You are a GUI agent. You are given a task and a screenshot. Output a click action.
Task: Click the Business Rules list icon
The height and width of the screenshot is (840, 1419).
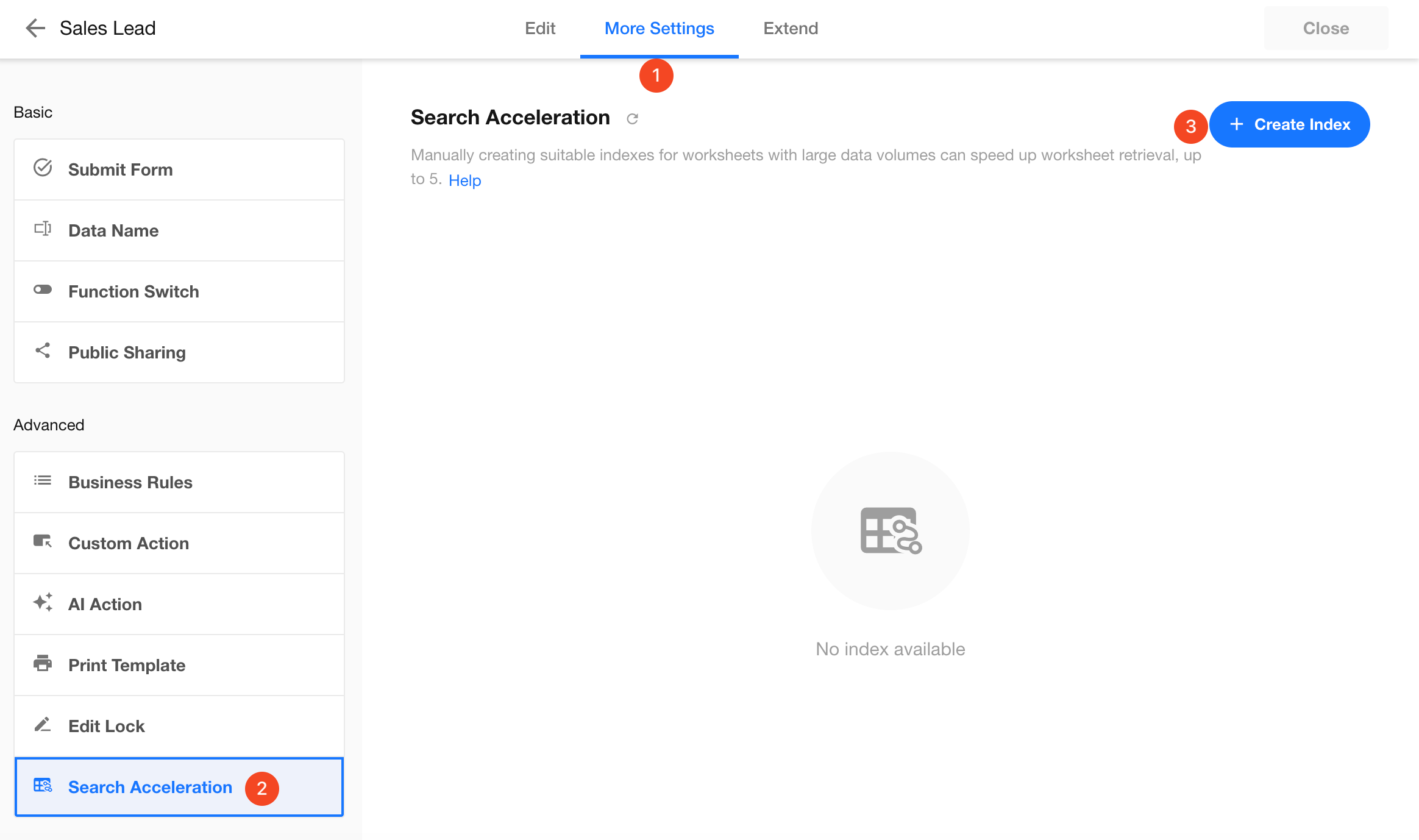pyautogui.click(x=43, y=480)
